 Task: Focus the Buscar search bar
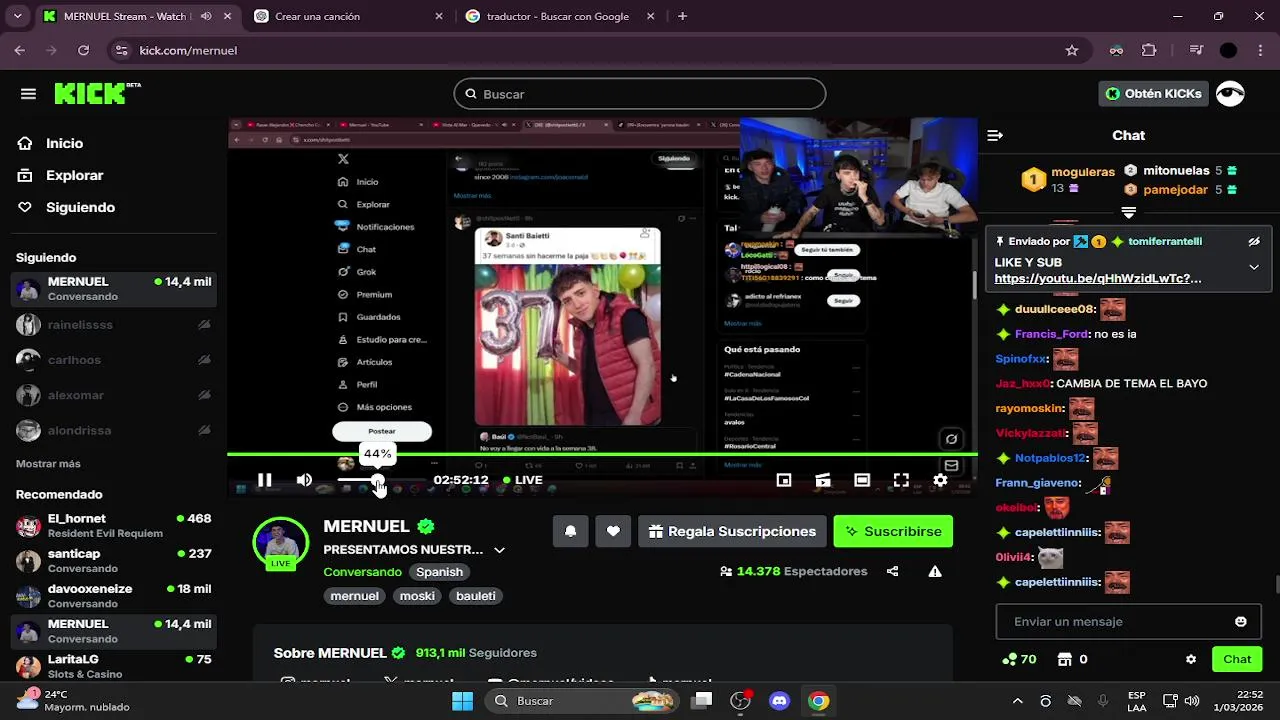point(640,94)
